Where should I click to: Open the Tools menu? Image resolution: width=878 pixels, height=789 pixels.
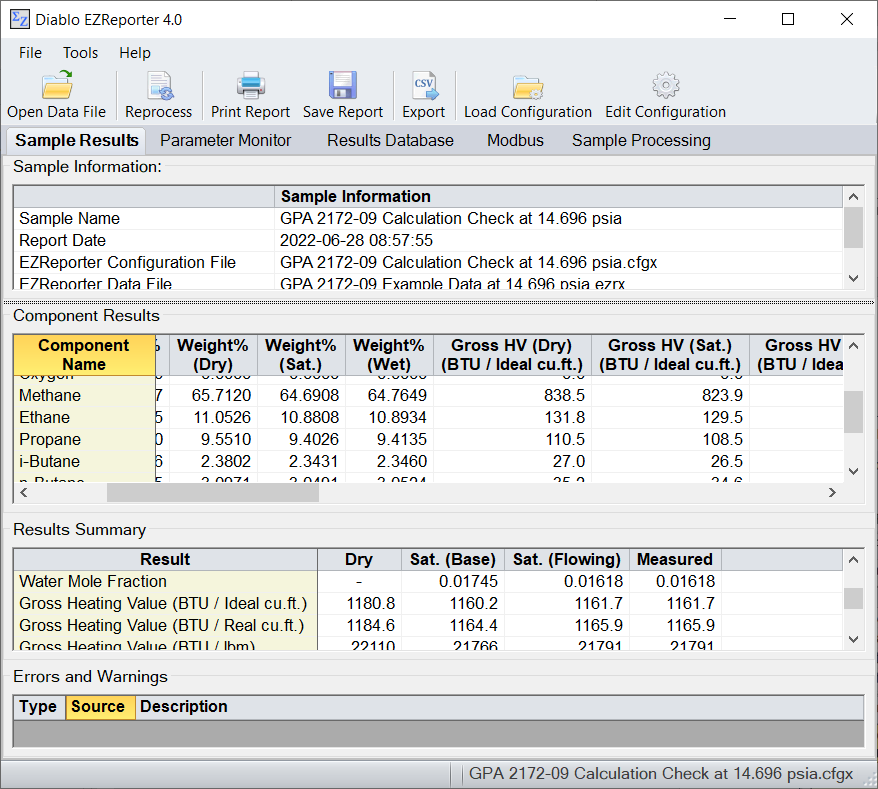[x=81, y=53]
